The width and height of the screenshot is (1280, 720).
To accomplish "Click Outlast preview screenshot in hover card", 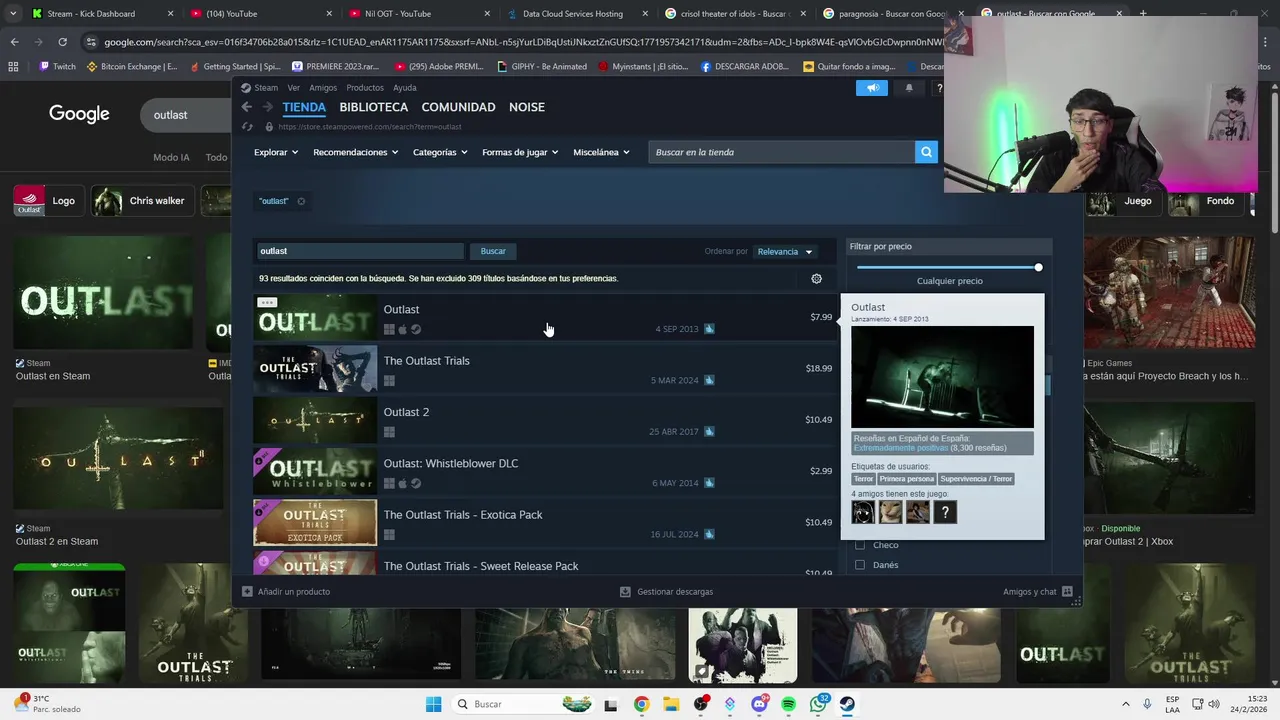I will click(942, 377).
